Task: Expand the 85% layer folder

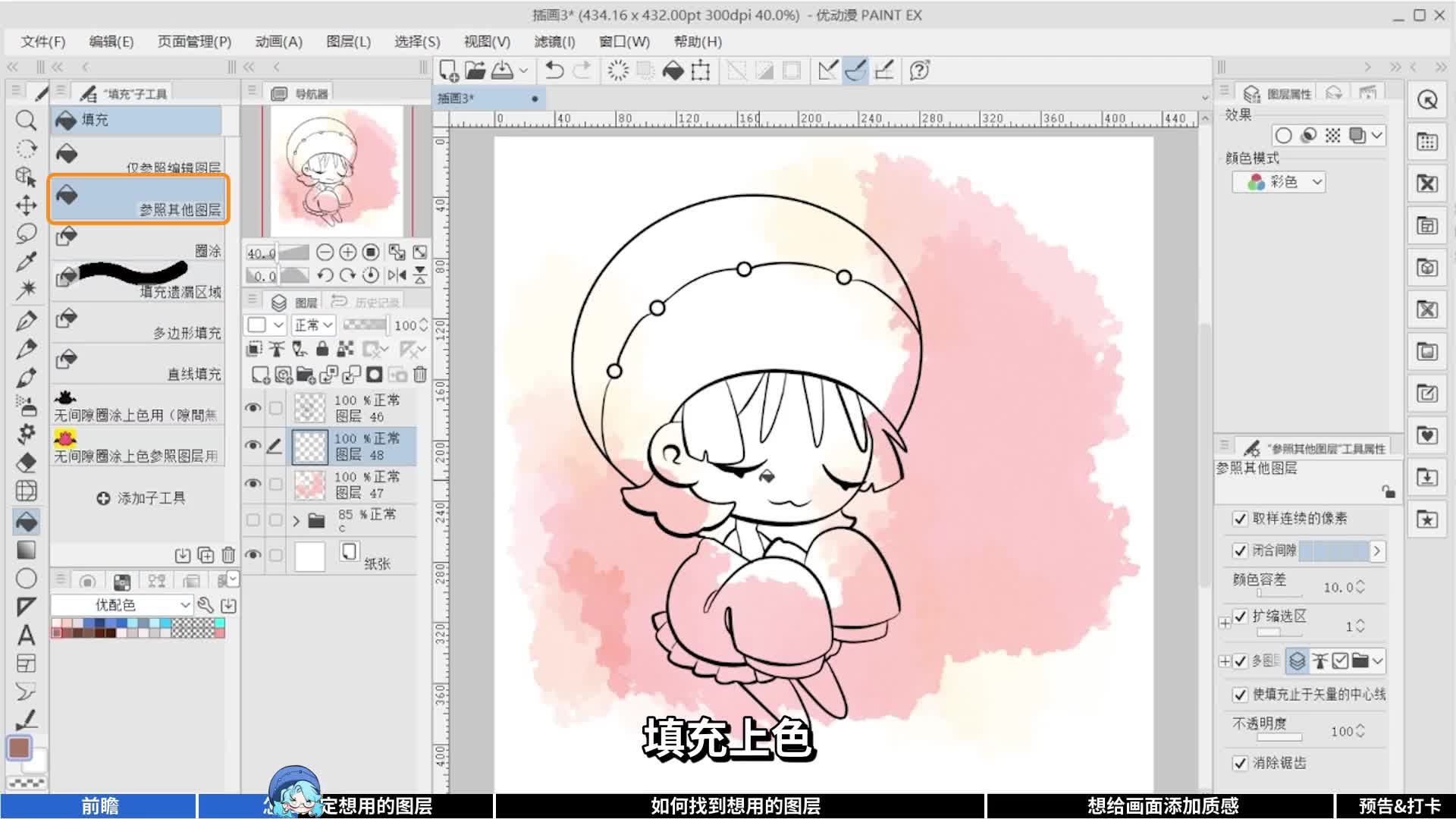Action: [297, 520]
